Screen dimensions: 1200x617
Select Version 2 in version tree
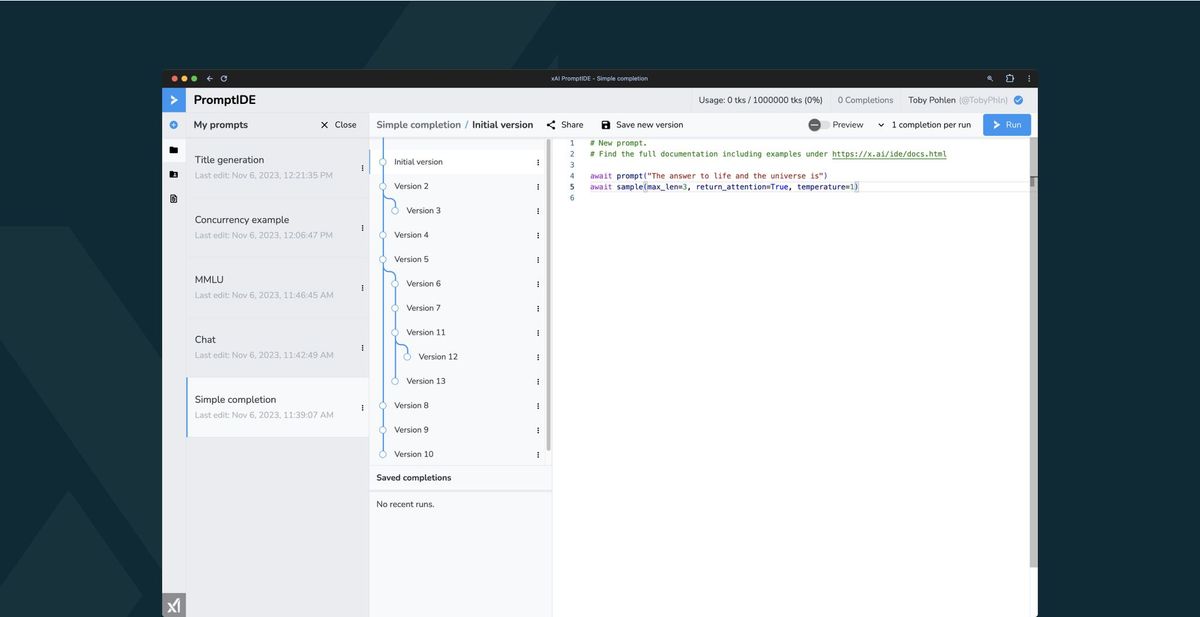[x=411, y=186]
